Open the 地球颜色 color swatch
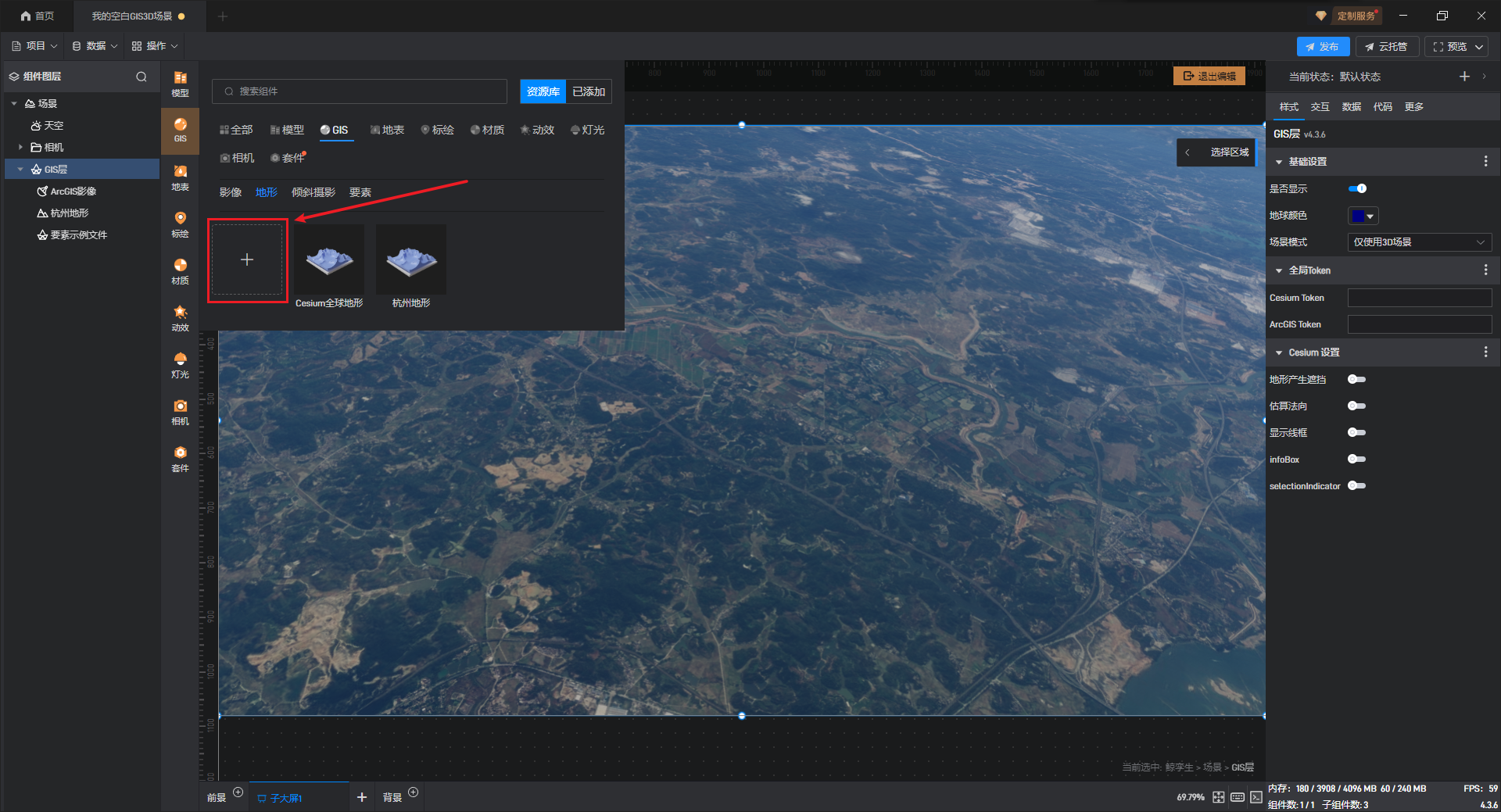This screenshot has height=812, width=1501. [x=1363, y=216]
